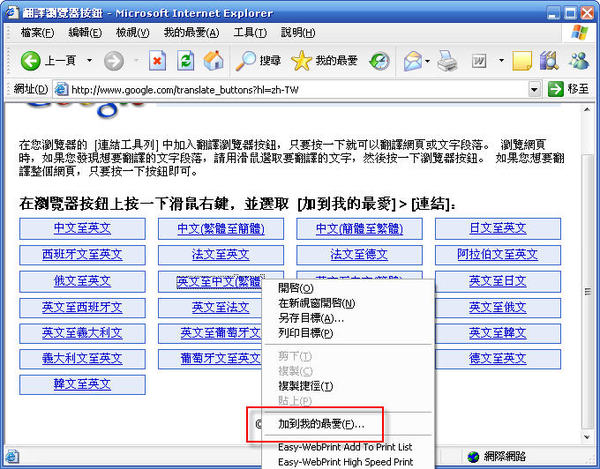Click the 法文至德文 link
This screenshot has width=600, height=469.
pyautogui.click(x=359, y=254)
